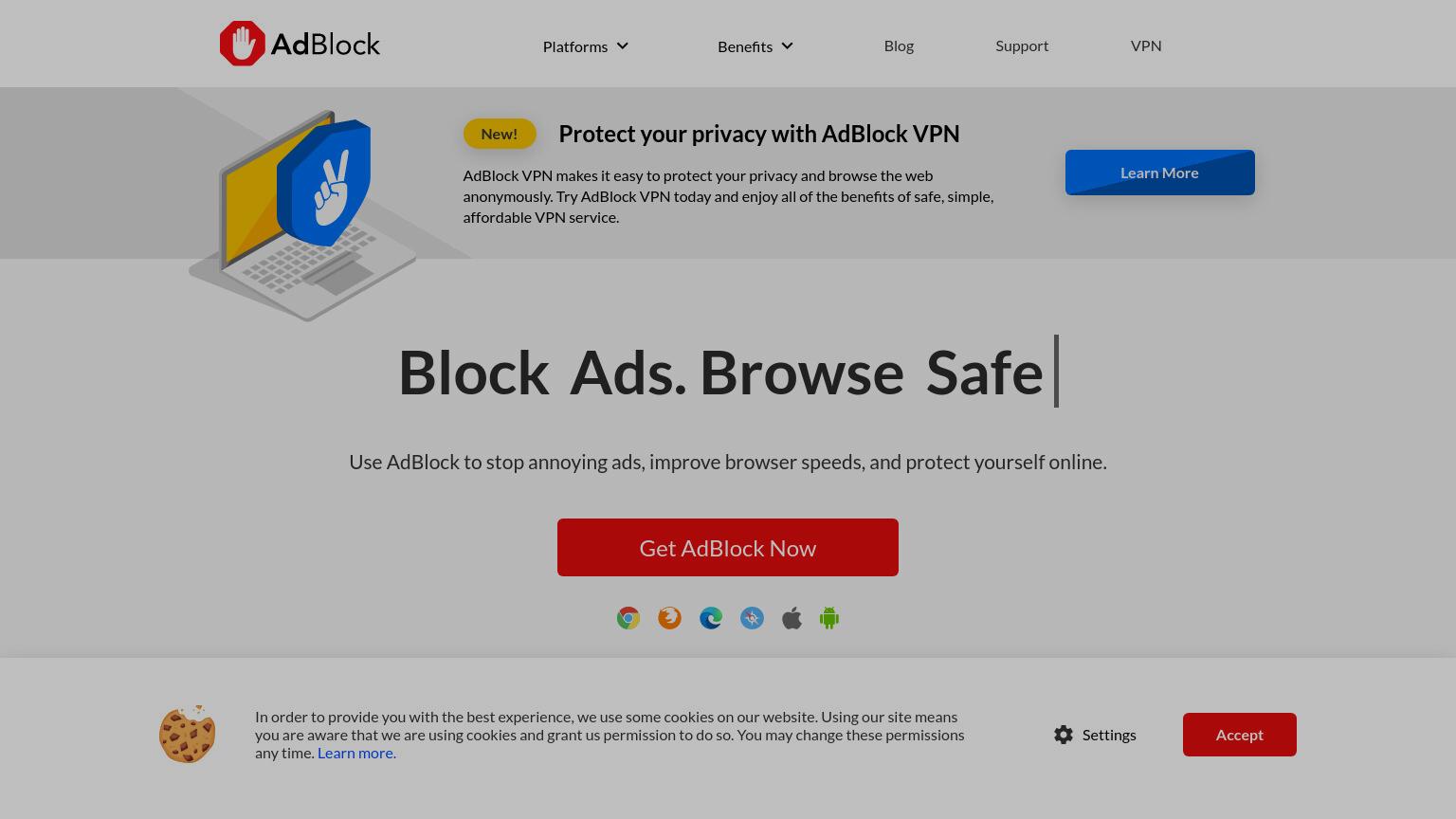
Task: Open the Blog page
Action: [x=899, y=45]
